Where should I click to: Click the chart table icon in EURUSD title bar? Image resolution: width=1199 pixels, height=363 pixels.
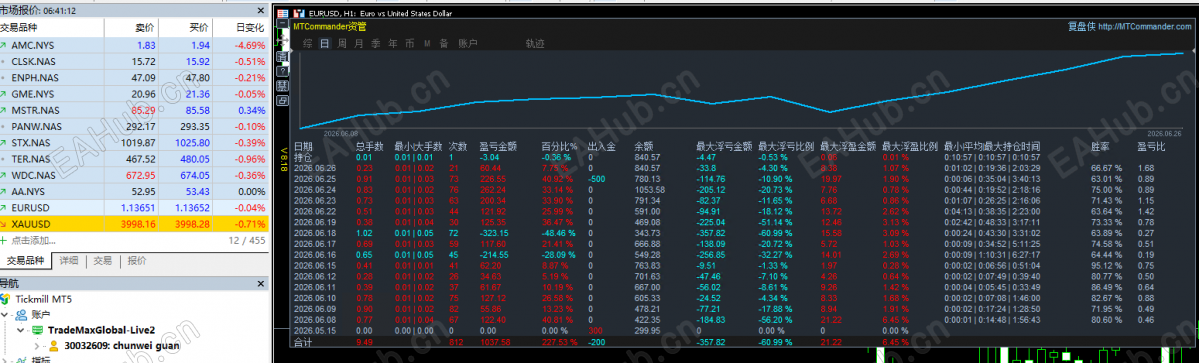(282, 14)
